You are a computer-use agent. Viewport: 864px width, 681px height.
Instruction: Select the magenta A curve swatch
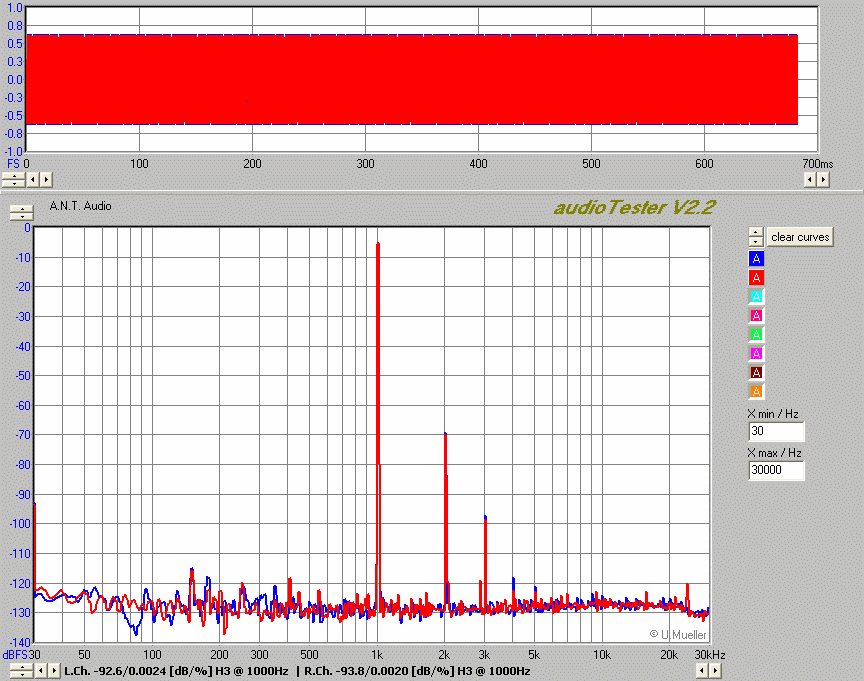click(x=756, y=353)
